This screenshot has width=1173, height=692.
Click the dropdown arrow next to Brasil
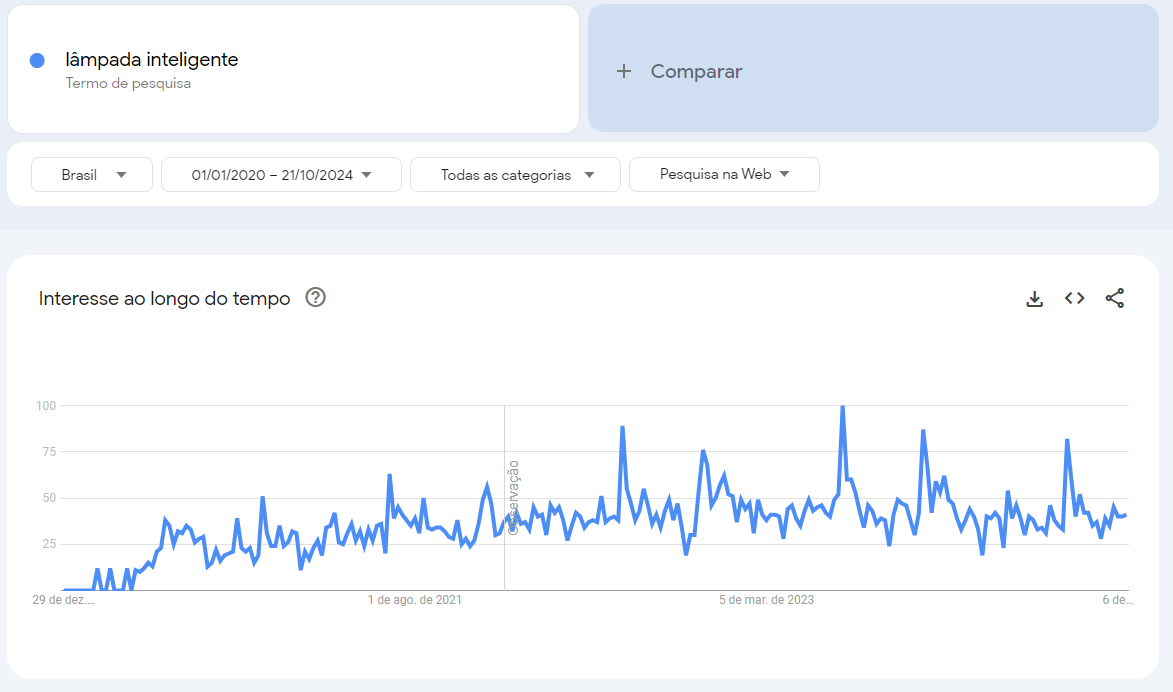coord(122,175)
